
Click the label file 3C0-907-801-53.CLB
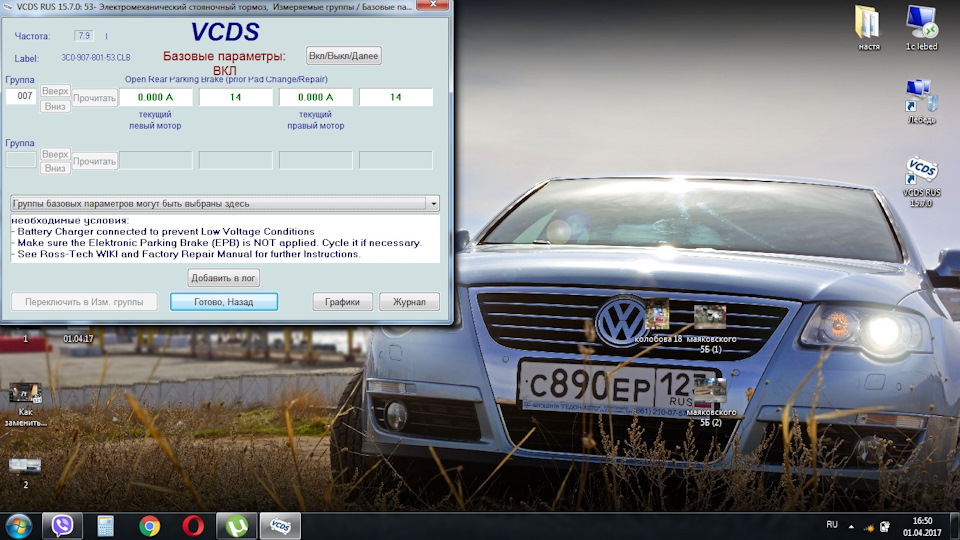click(x=96, y=58)
